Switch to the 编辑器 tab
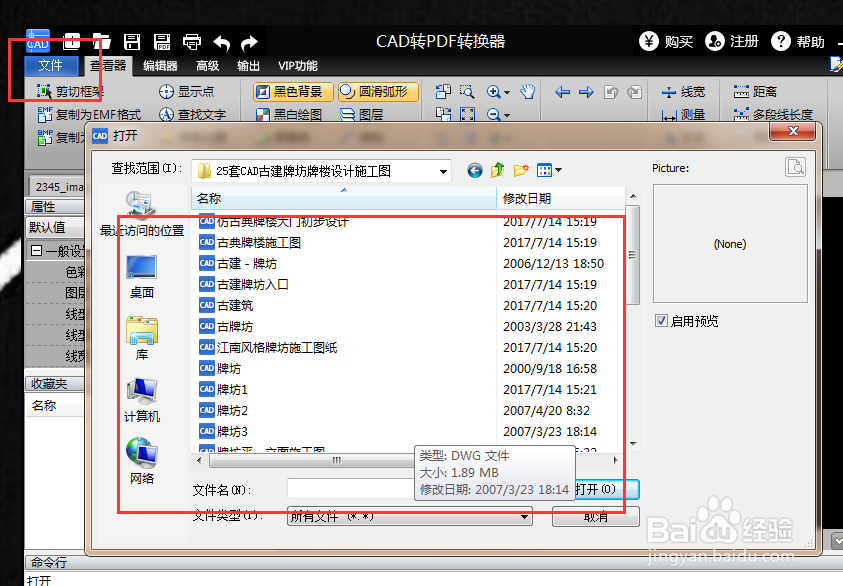Viewport: 843px width, 586px height. 160,66
